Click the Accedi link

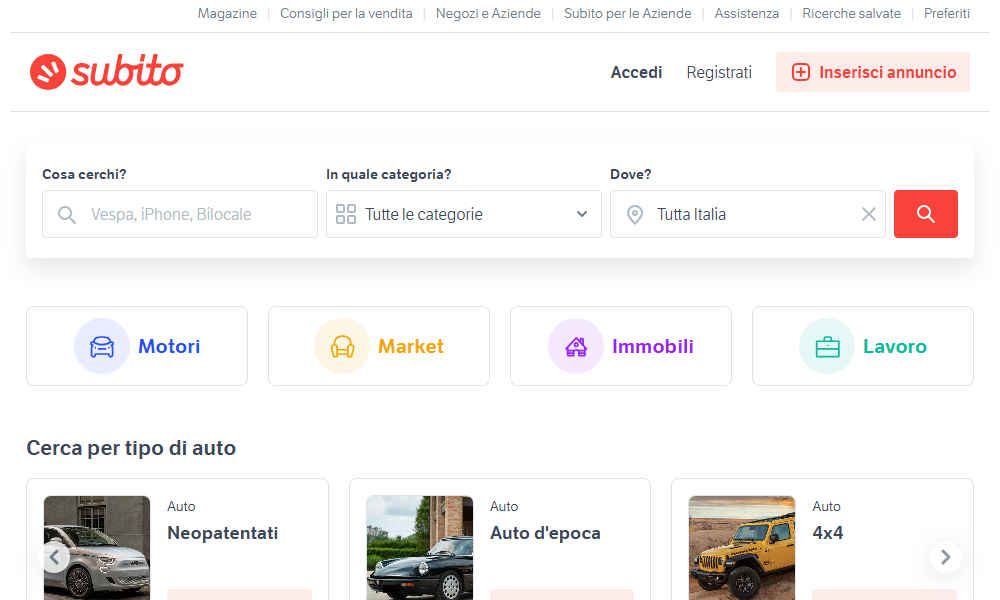click(x=636, y=72)
